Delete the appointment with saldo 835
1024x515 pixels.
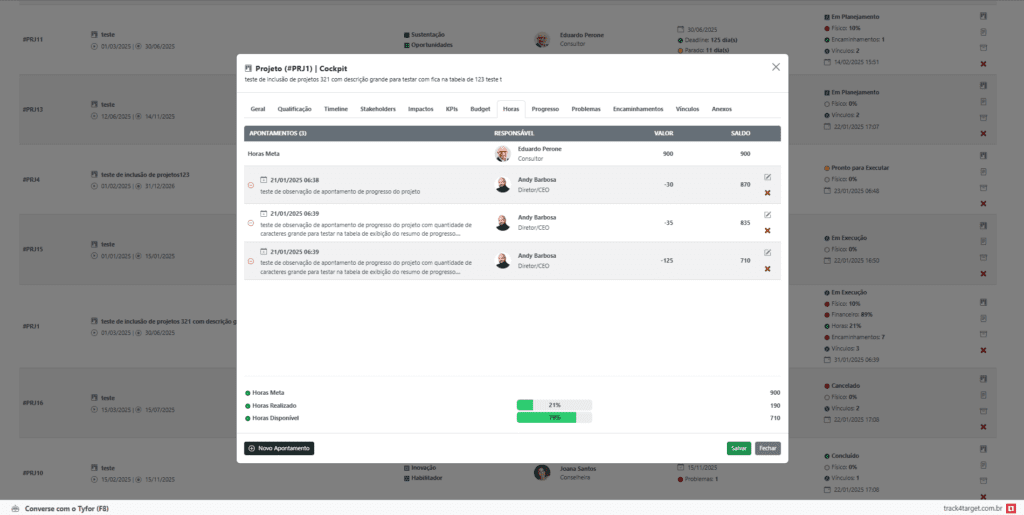click(x=767, y=230)
